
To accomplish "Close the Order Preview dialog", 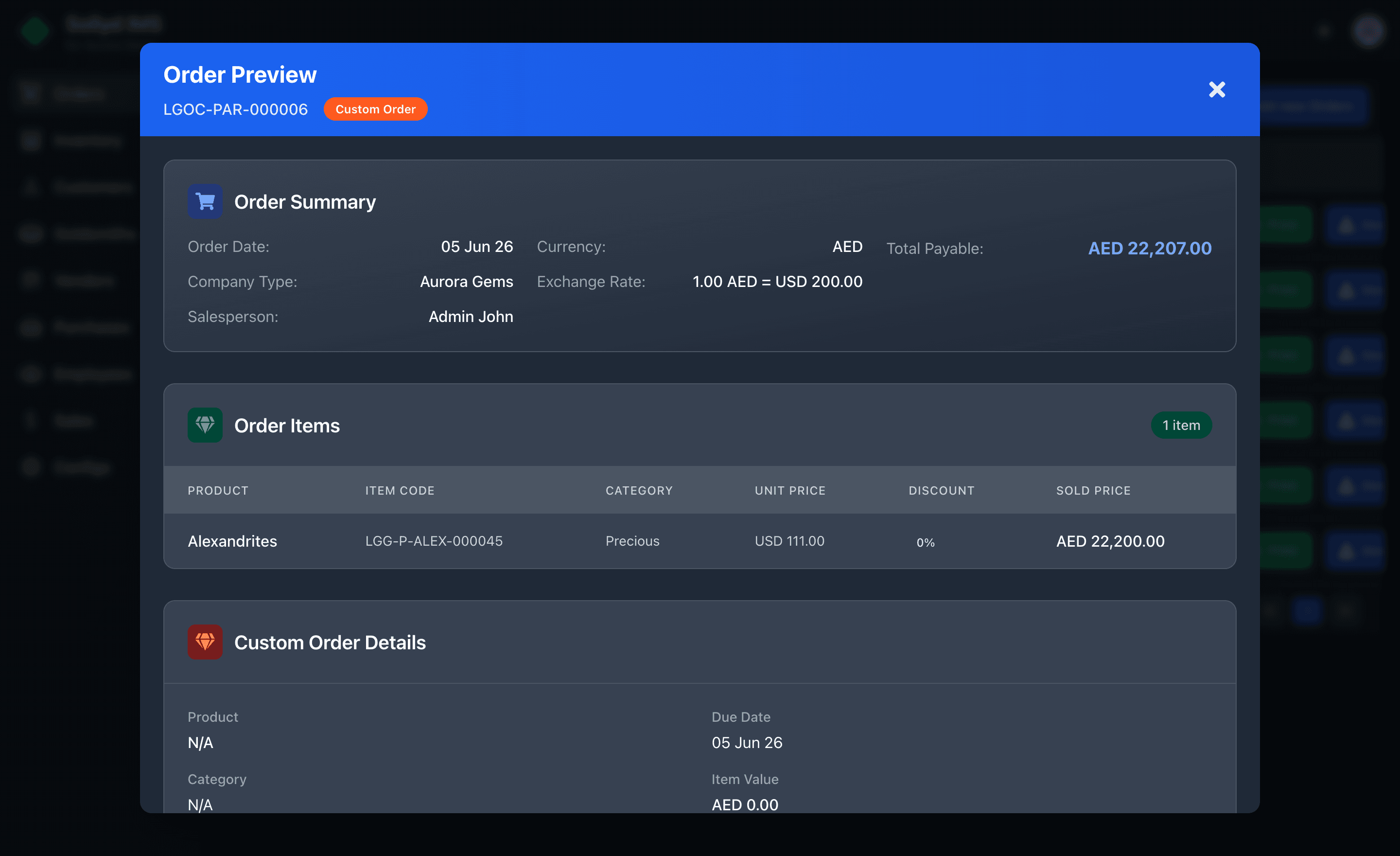I will tap(1216, 89).
